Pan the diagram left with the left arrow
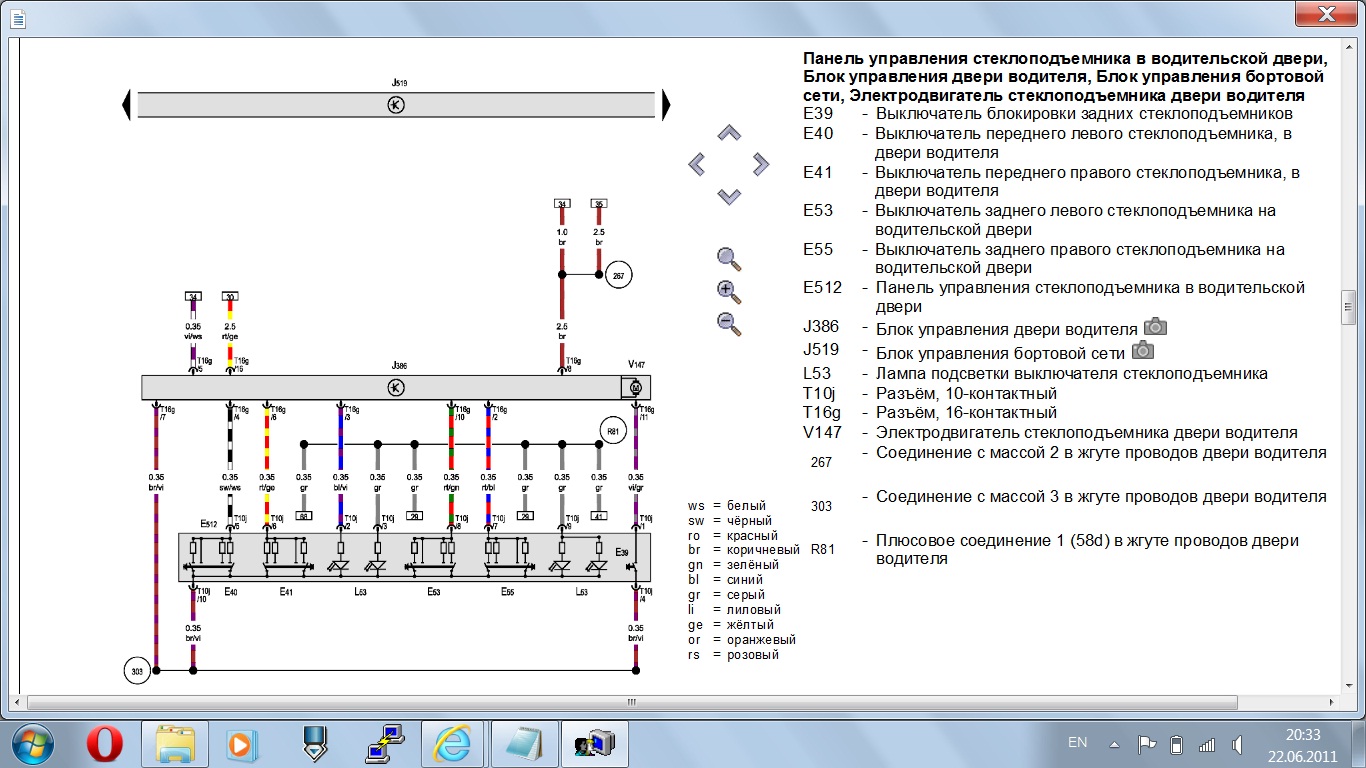 [697, 164]
